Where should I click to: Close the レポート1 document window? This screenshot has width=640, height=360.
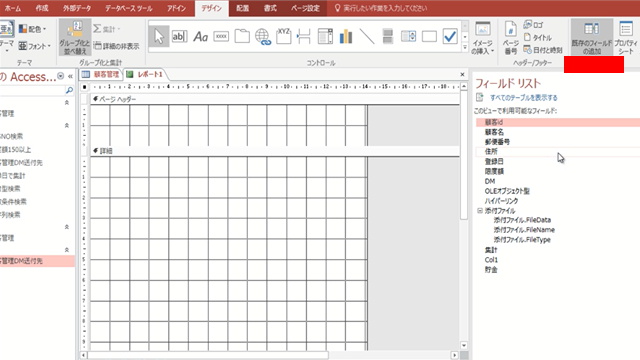pyautogui.click(x=462, y=74)
